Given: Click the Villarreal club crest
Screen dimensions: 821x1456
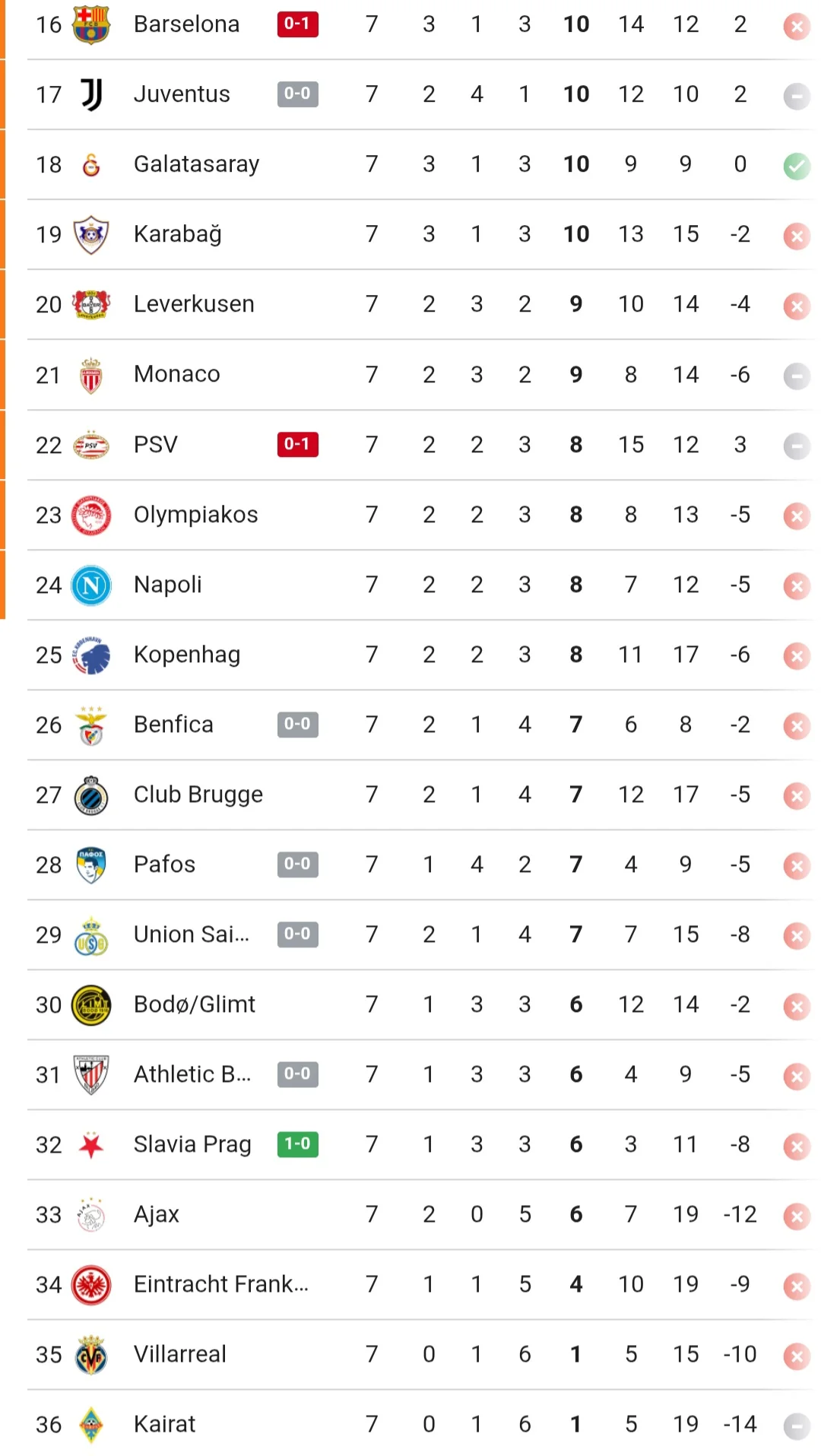Looking at the screenshot, I should pyautogui.click(x=91, y=1355).
